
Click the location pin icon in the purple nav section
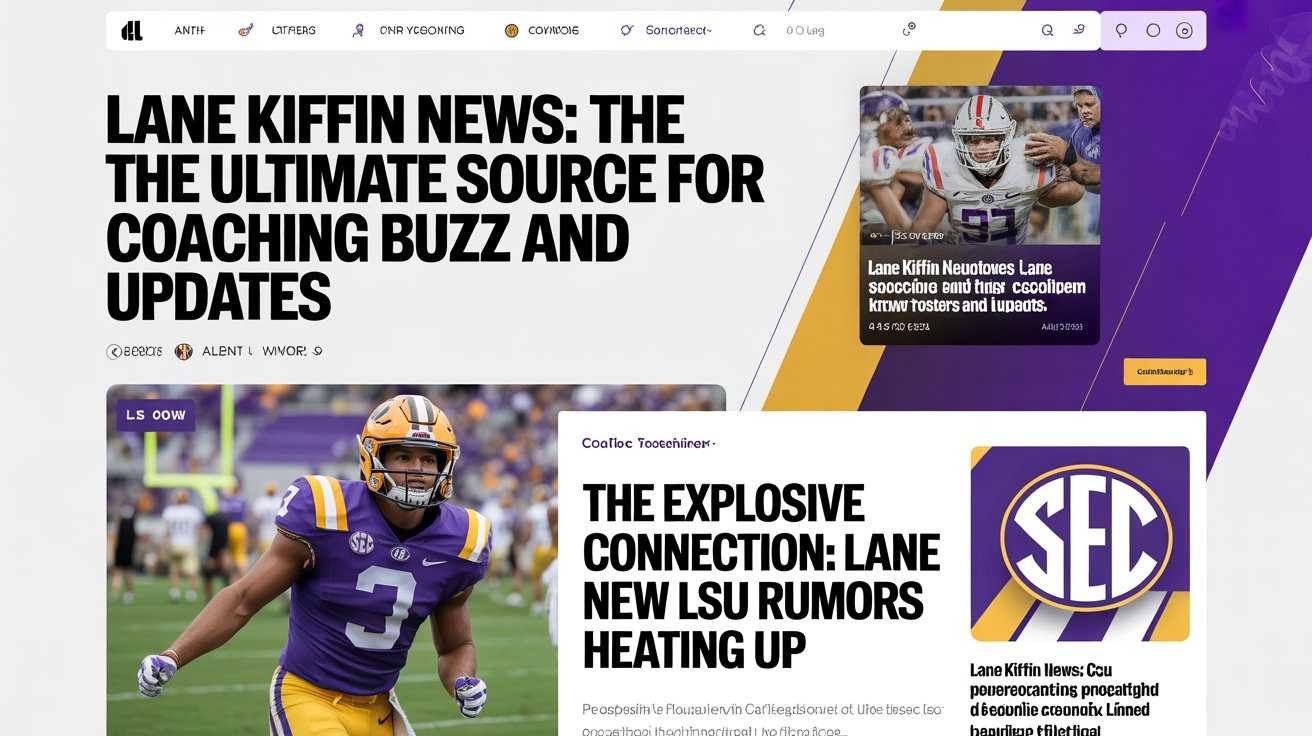pyautogui.click(x=1121, y=31)
